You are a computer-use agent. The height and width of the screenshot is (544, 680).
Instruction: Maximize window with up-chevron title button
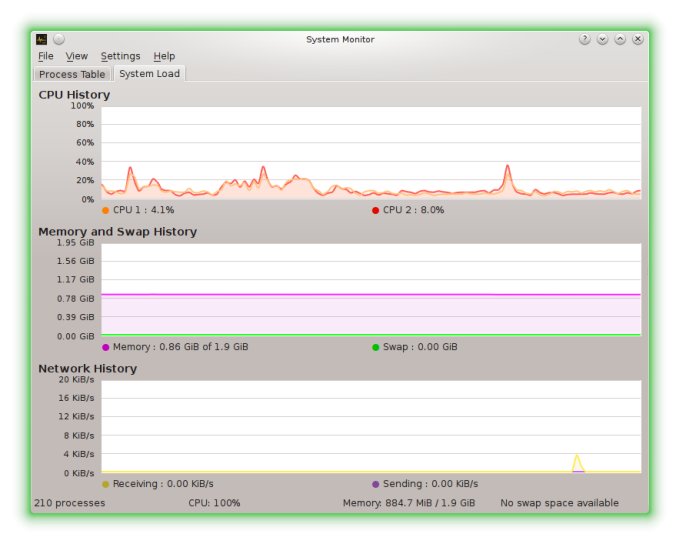point(620,39)
